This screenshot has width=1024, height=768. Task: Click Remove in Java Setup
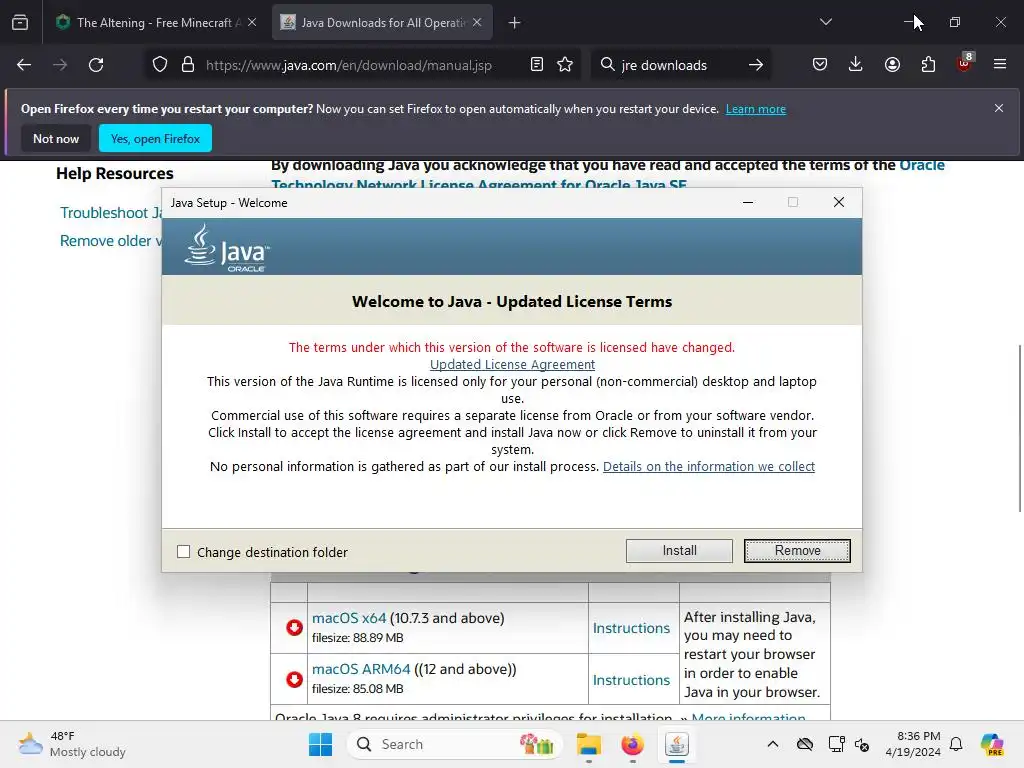797,551
